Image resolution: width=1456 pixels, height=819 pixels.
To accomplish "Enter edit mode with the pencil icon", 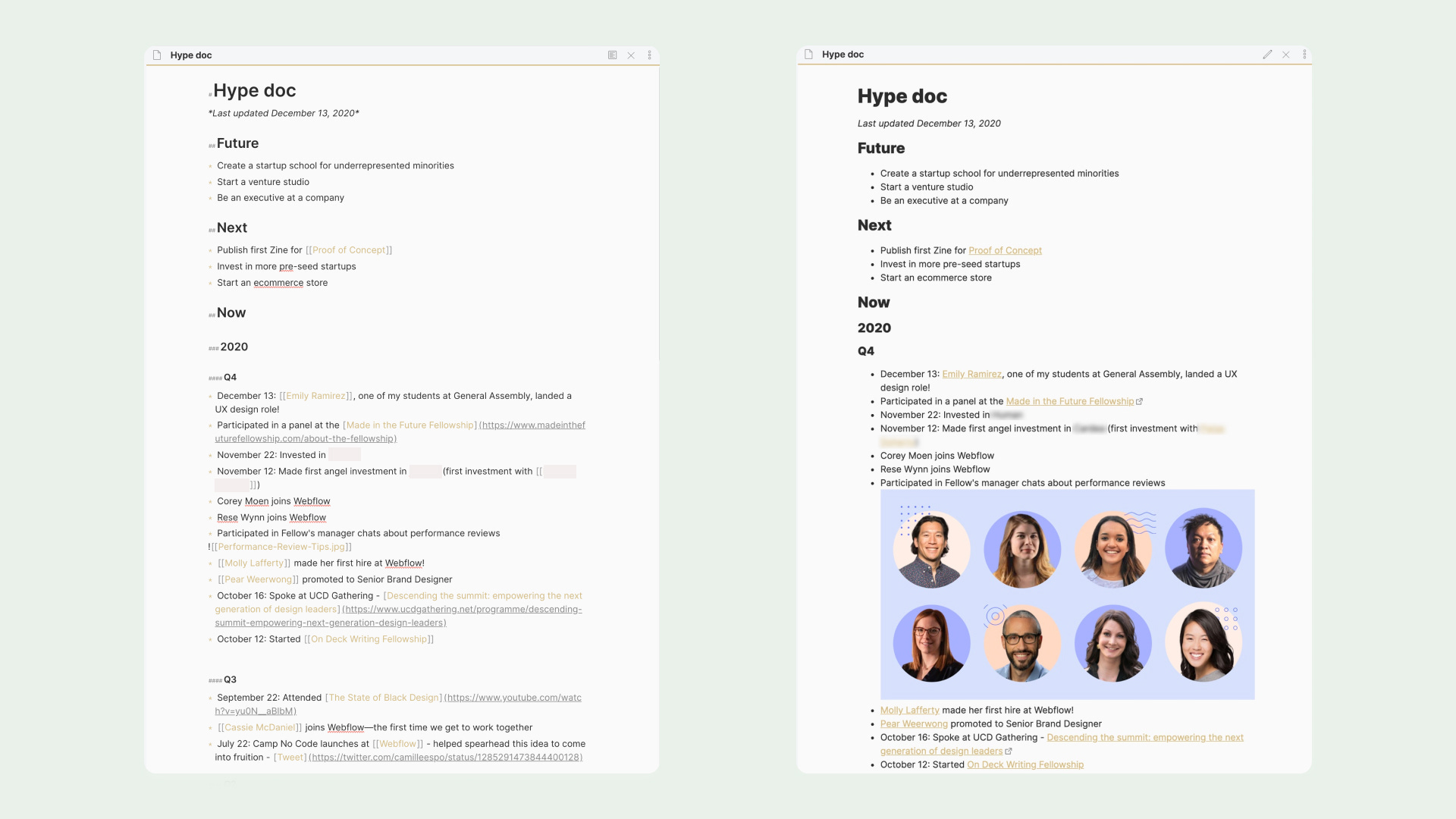I will pos(1267,54).
